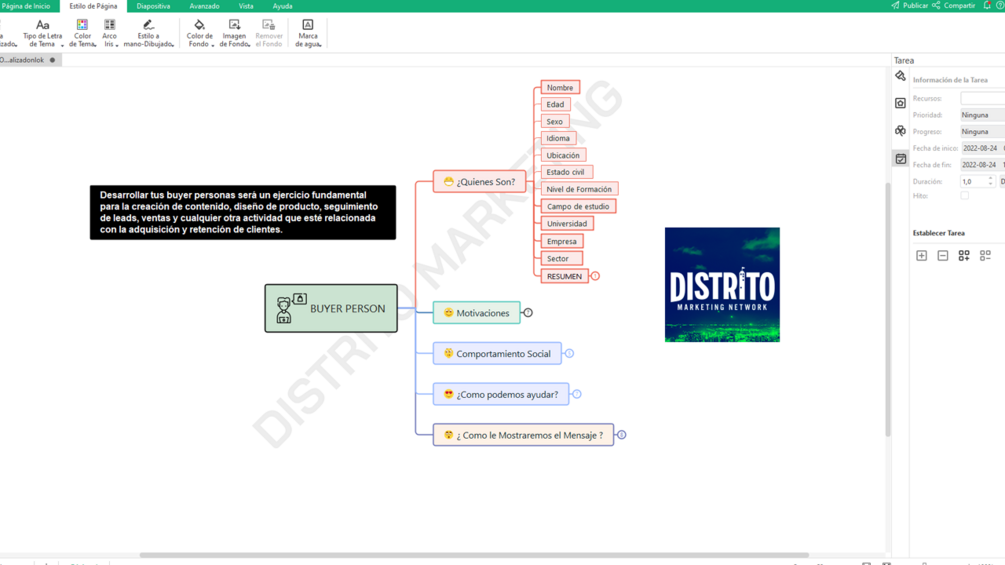Open the Ayuda tab

point(283,6)
